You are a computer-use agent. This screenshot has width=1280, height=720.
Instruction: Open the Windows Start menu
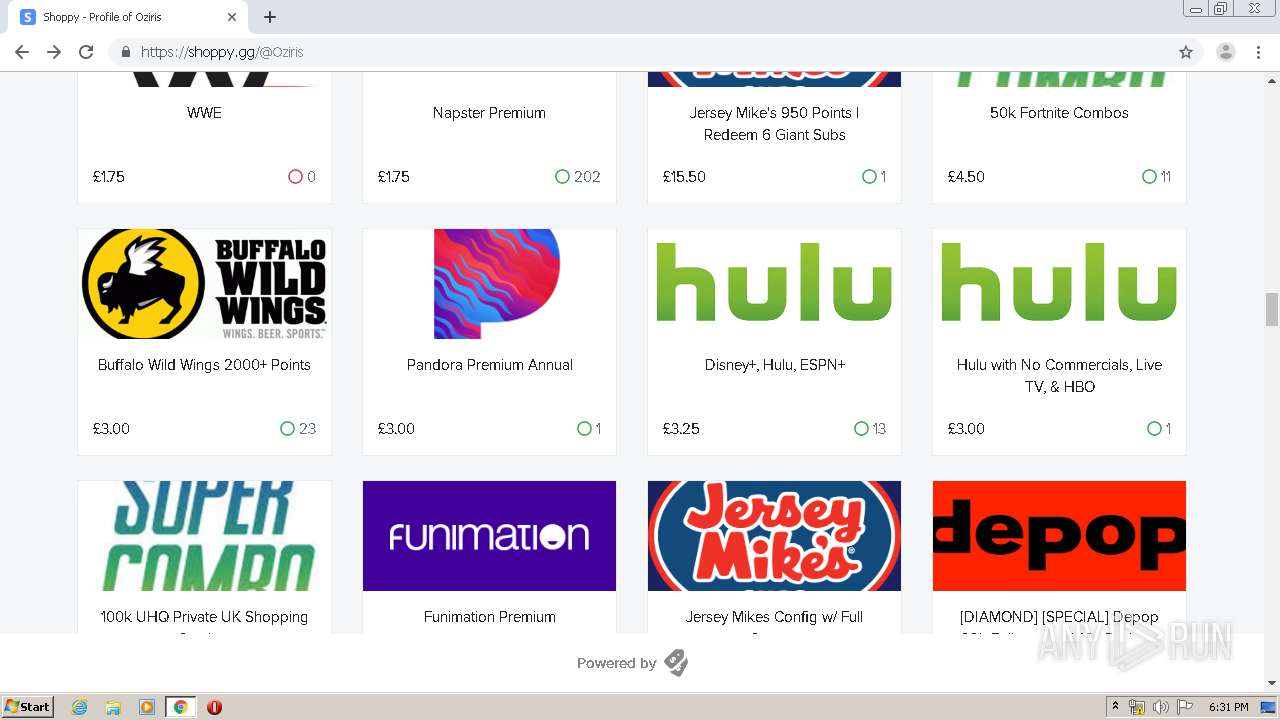[28, 707]
